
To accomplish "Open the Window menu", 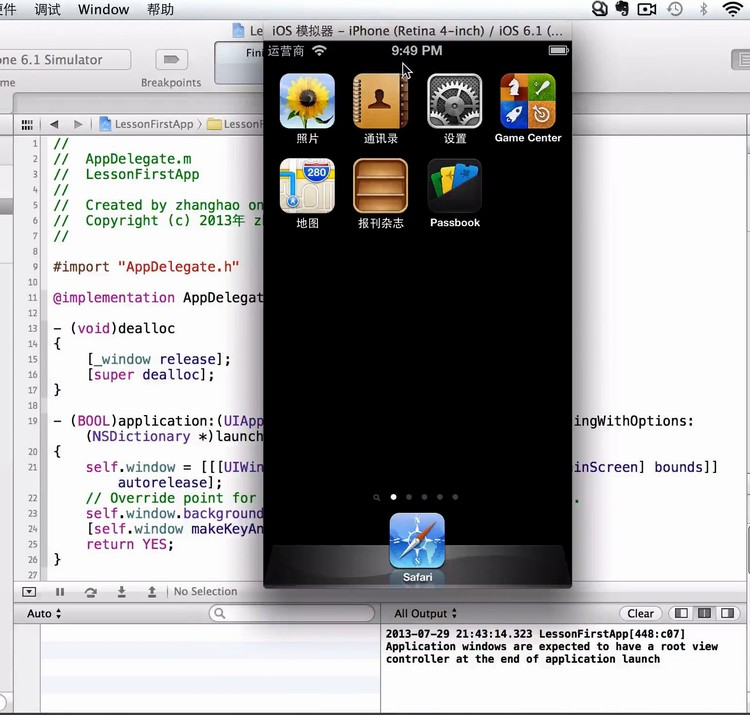I will pyautogui.click(x=103, y=9).
